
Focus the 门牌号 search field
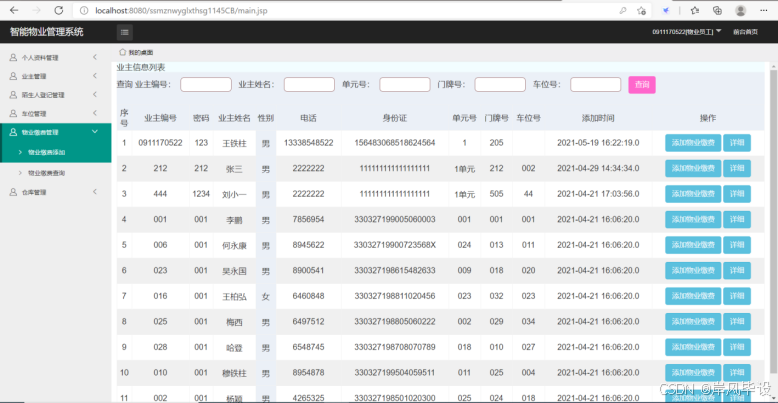coord(500,84)
